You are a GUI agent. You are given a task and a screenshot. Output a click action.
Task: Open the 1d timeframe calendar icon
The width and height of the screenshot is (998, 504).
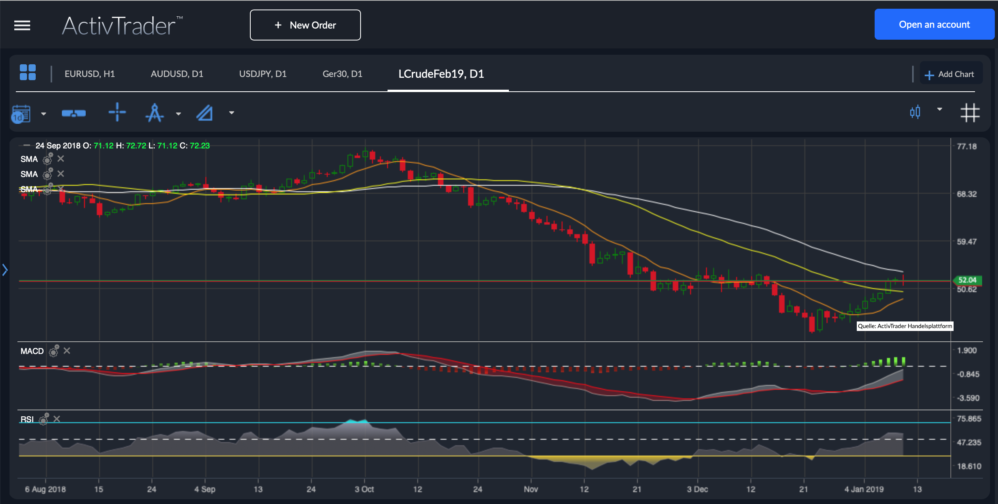point(21,114)
